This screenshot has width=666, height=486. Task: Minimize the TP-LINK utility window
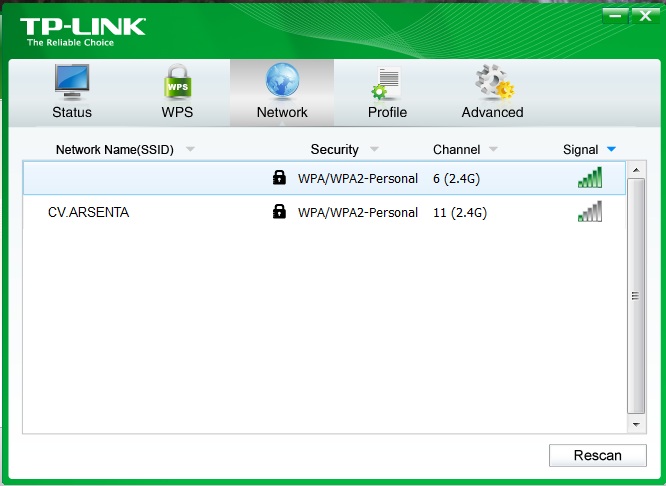click(615, 16)
